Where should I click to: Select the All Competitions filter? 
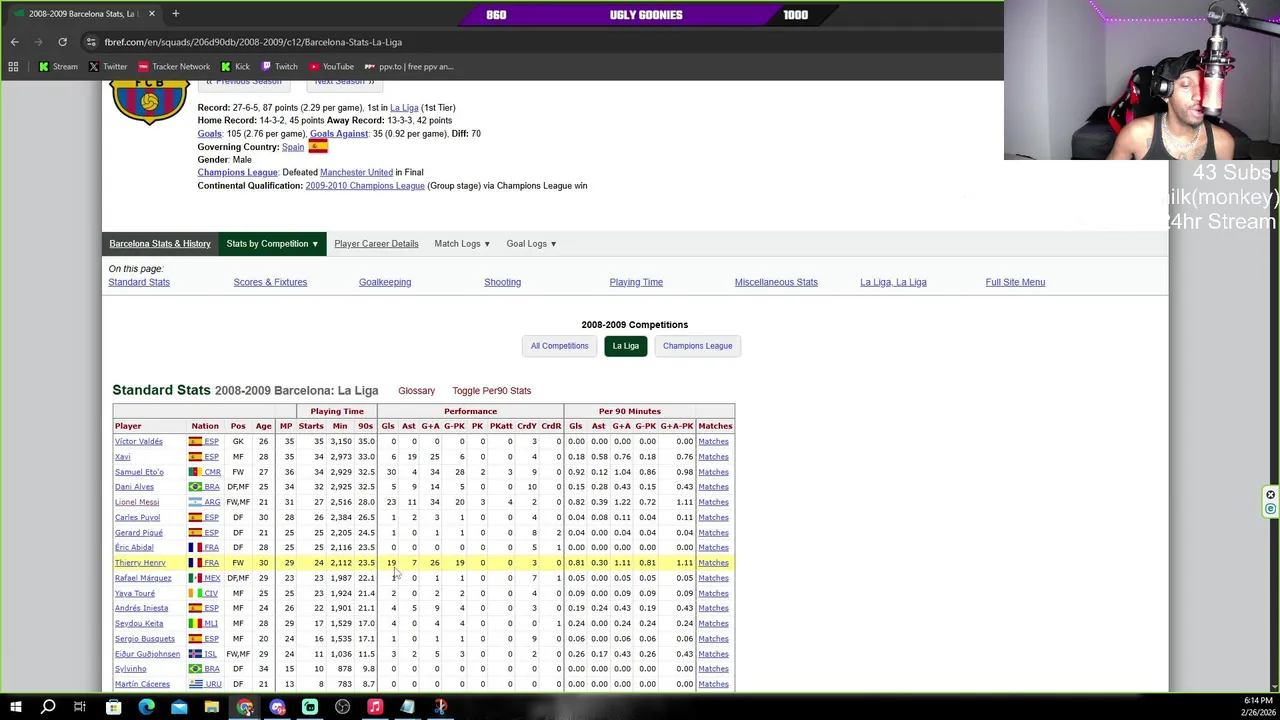pos(559,346)
